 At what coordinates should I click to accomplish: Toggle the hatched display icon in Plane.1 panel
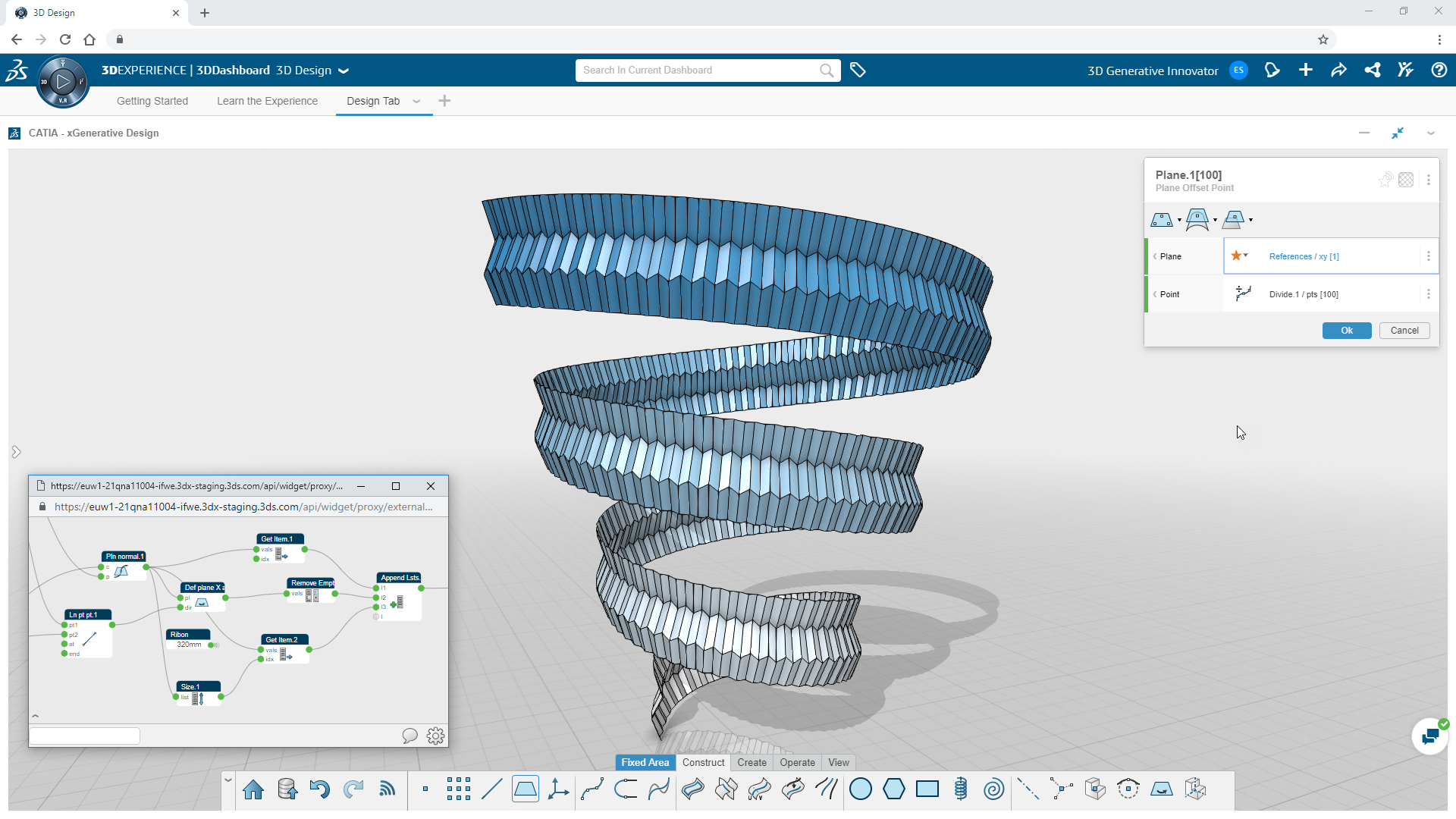[x=1406, y=180]
